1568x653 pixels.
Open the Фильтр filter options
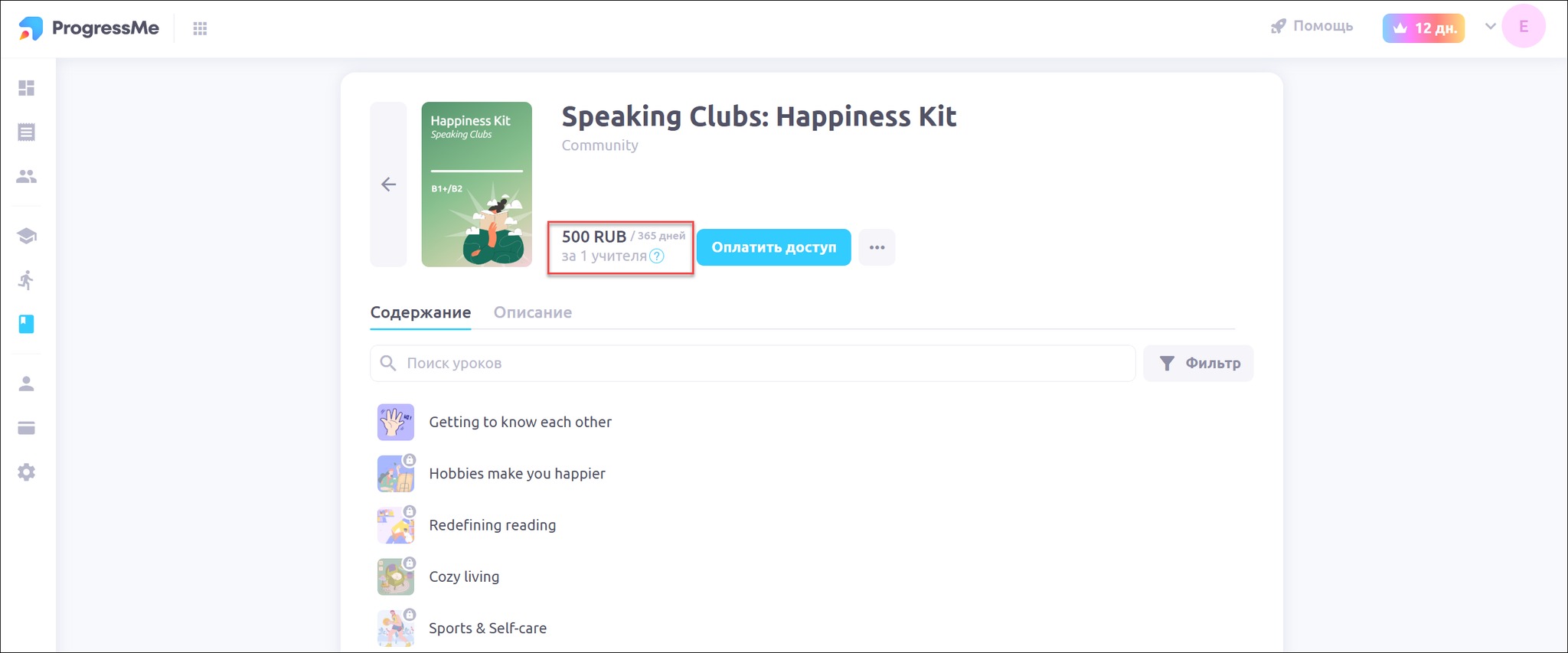1198,364
